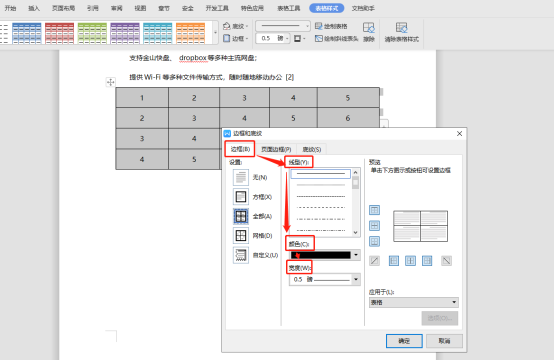Screen dimensions: 554x361
Task: Close the Borders and Shading dialog
Action: (x=459, y=134)
